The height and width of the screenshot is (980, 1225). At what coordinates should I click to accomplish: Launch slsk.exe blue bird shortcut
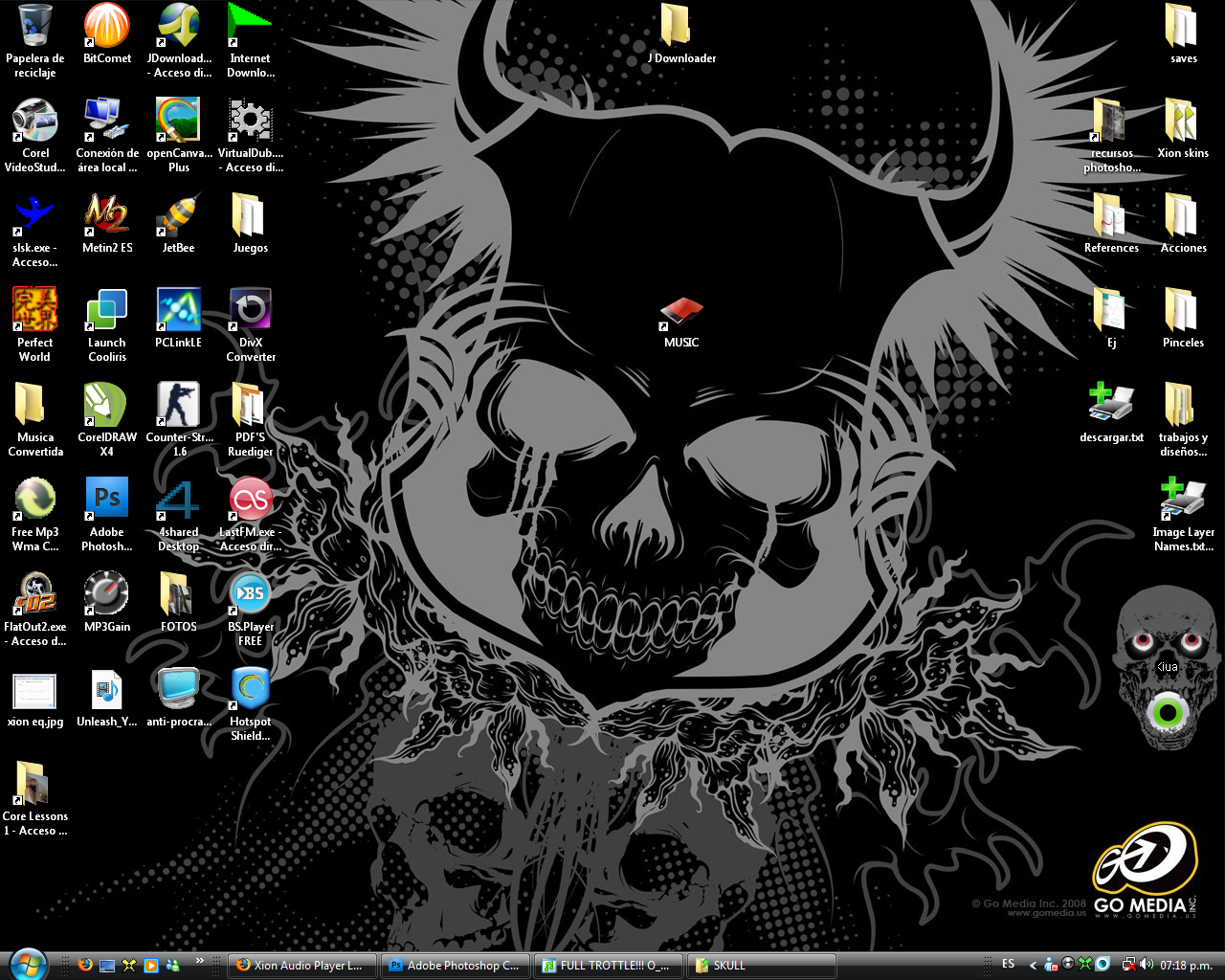[x=35, y=215]
